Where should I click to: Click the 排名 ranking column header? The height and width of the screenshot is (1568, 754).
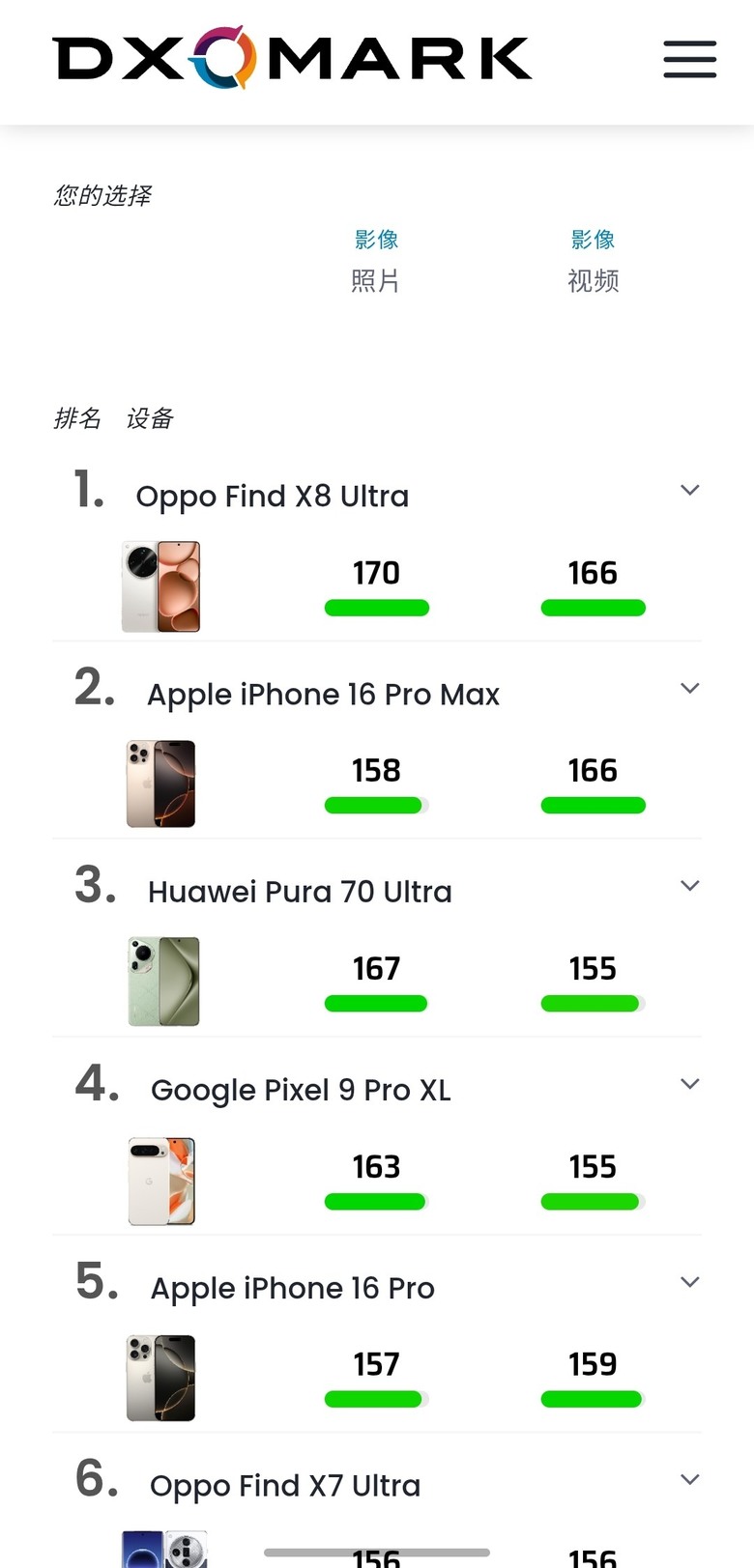[x=77, y=418]
